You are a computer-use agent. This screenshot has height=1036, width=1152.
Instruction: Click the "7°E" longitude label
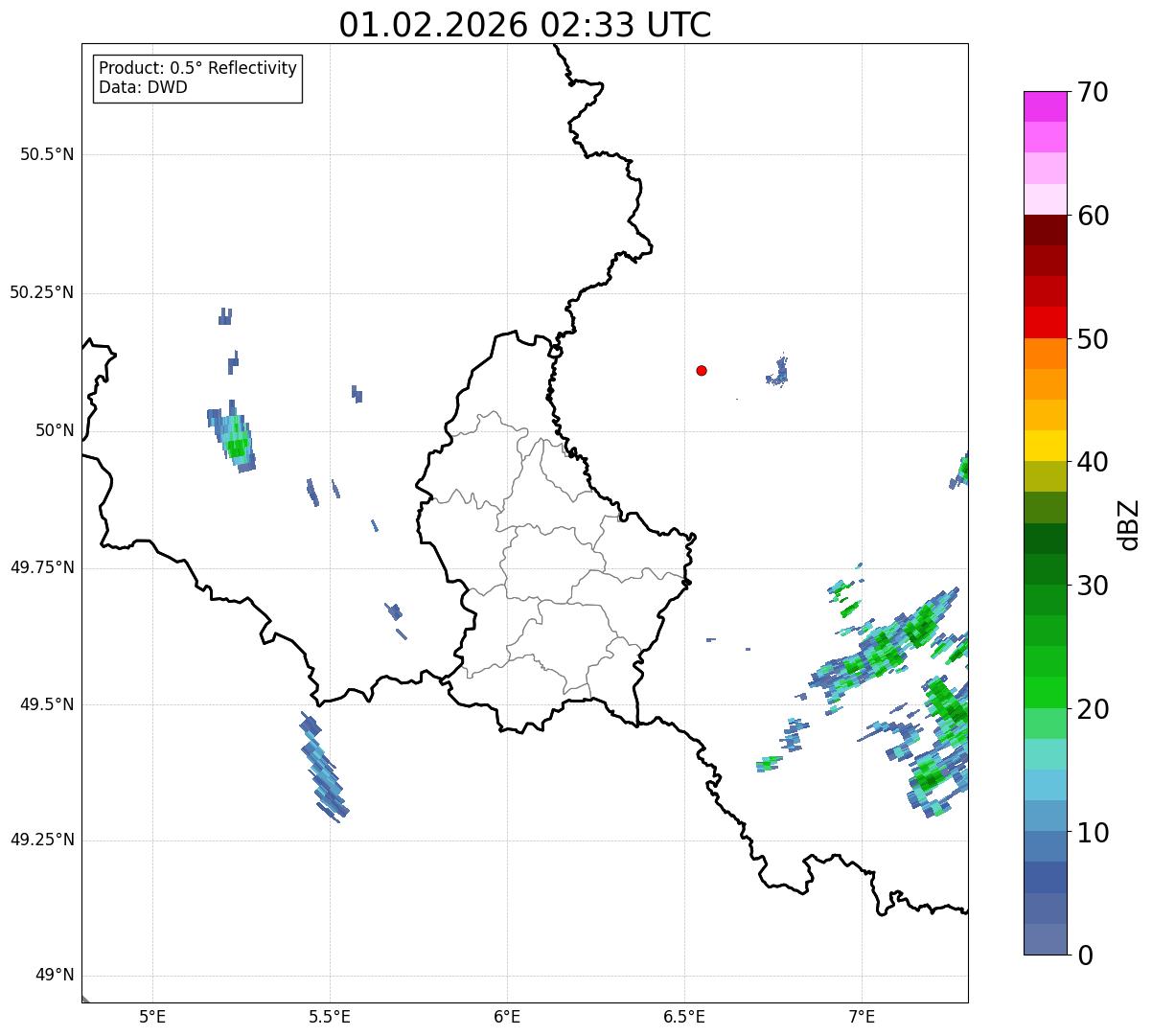(x=862, y=1016)
